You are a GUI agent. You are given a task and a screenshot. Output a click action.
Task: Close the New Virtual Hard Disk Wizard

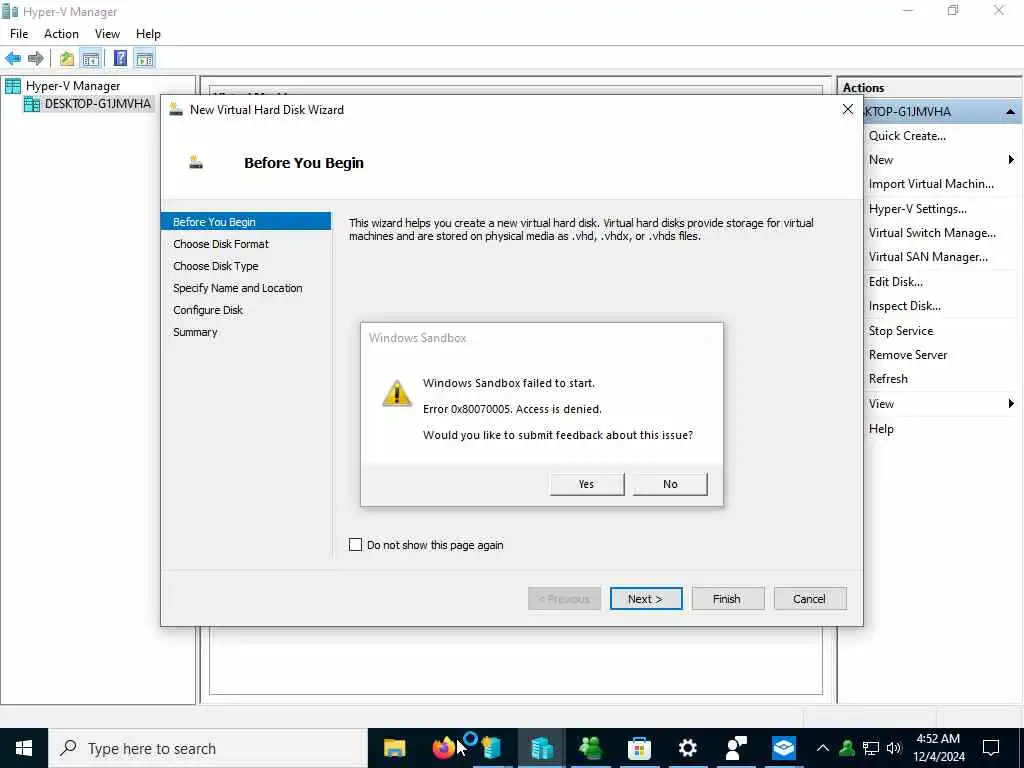click(x=848, y=109)
